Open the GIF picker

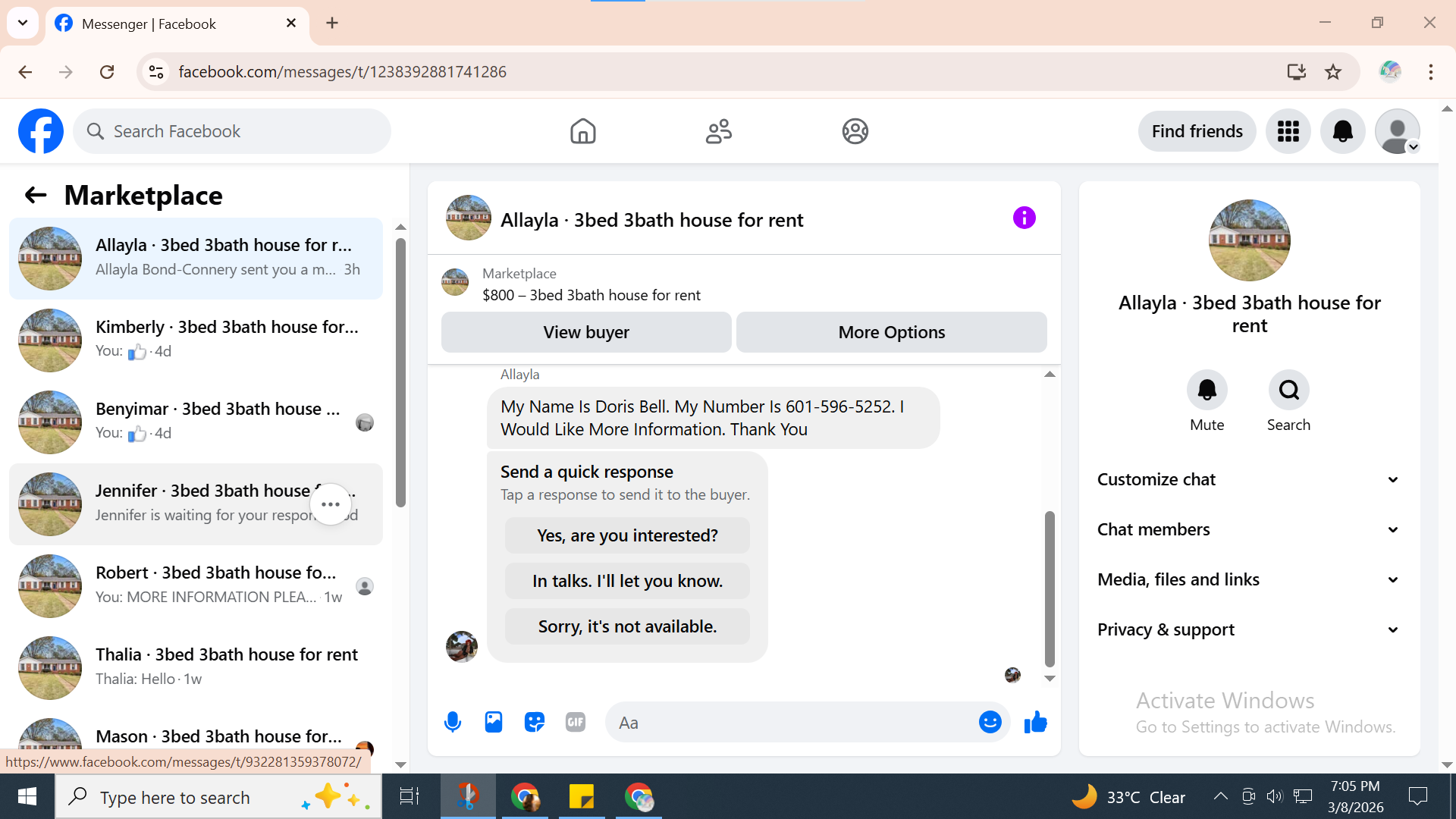(x=576, y=722)
